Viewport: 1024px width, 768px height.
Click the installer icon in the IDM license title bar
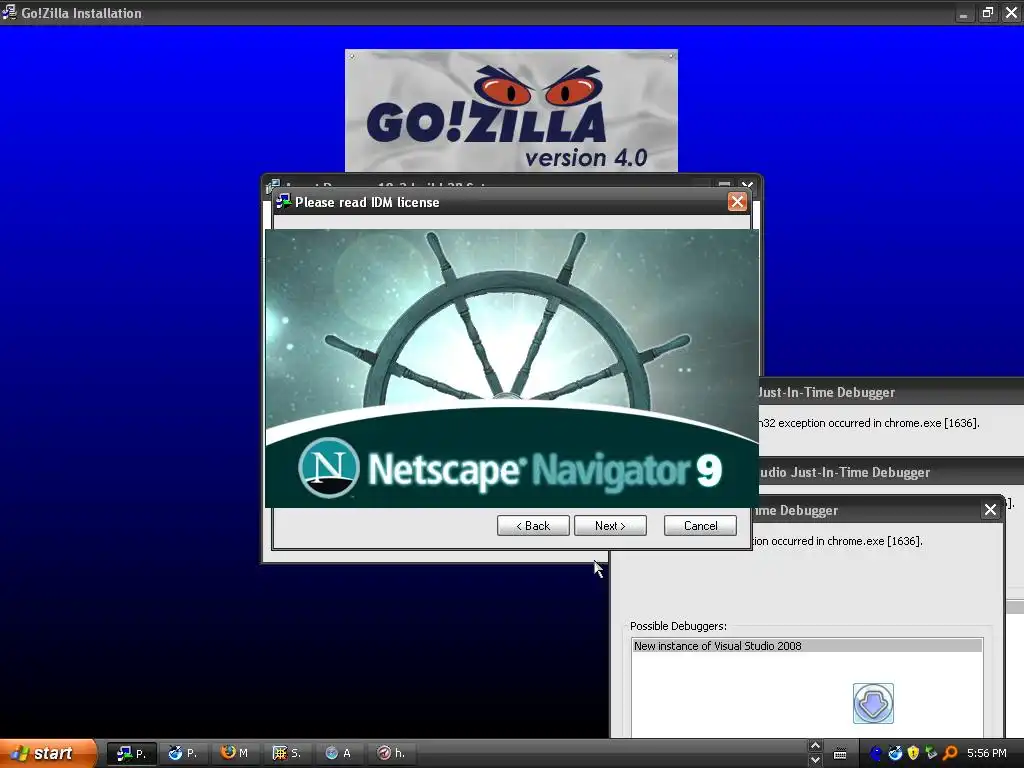coord(283,201)
